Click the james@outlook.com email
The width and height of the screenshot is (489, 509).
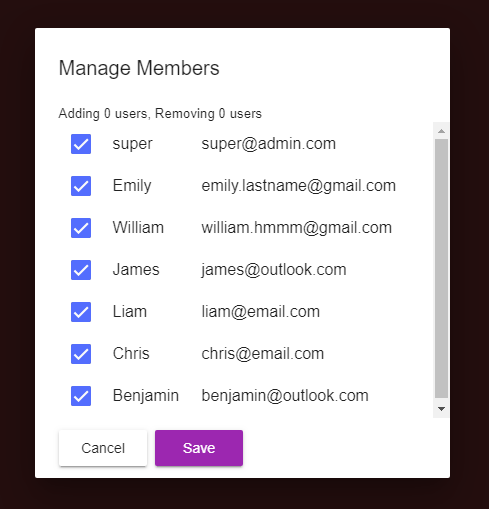[x=274, y=270]
